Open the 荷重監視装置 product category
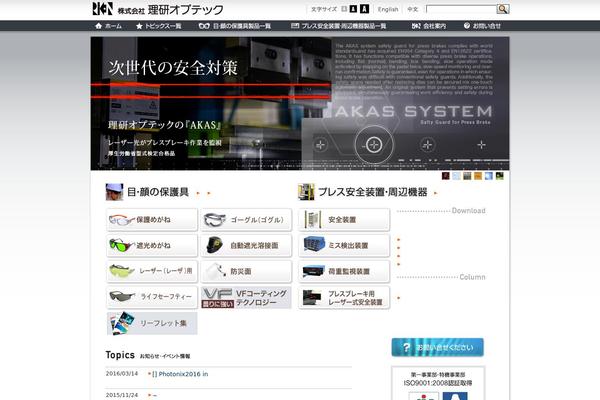 pyautogui.click(x=344, y=271)
